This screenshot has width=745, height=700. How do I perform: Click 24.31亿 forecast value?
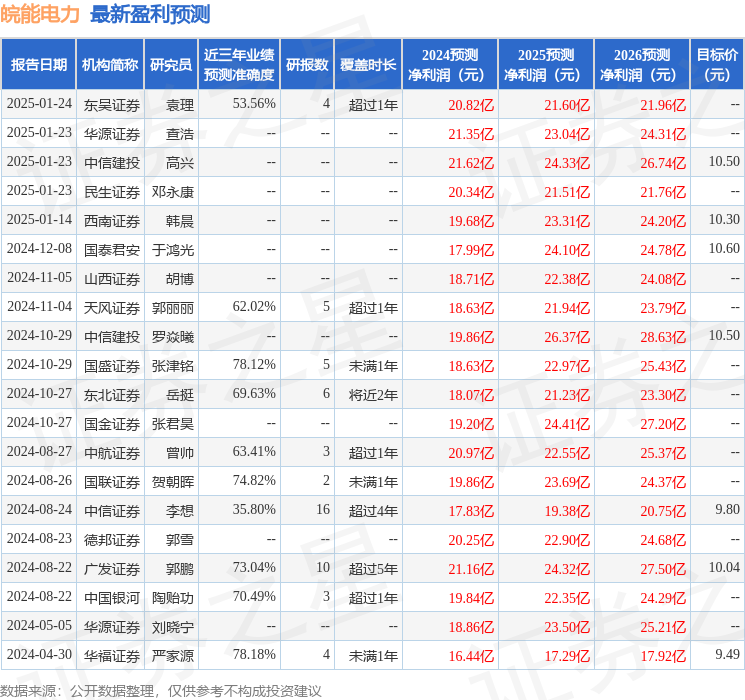[x=663, y=134]
